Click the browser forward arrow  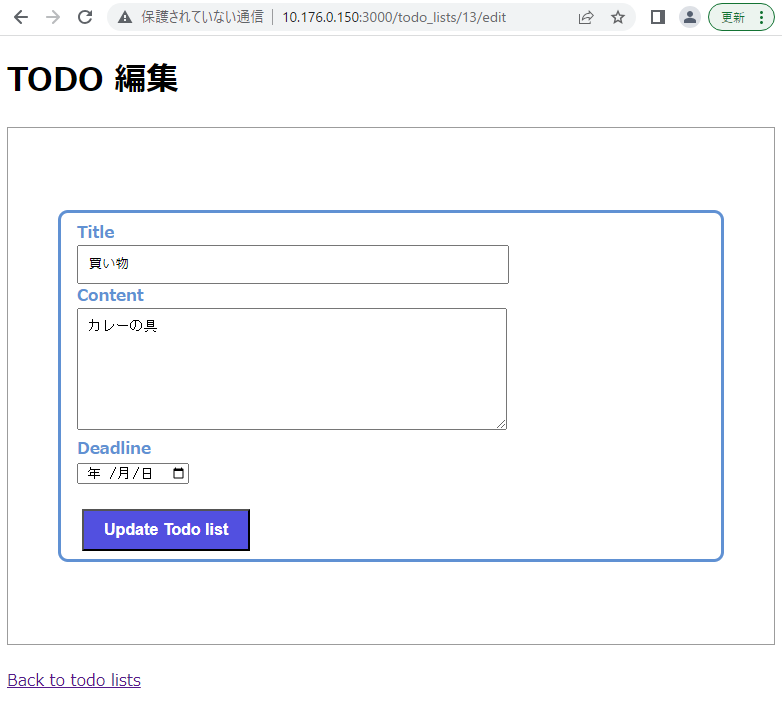(x=53, y=17)
